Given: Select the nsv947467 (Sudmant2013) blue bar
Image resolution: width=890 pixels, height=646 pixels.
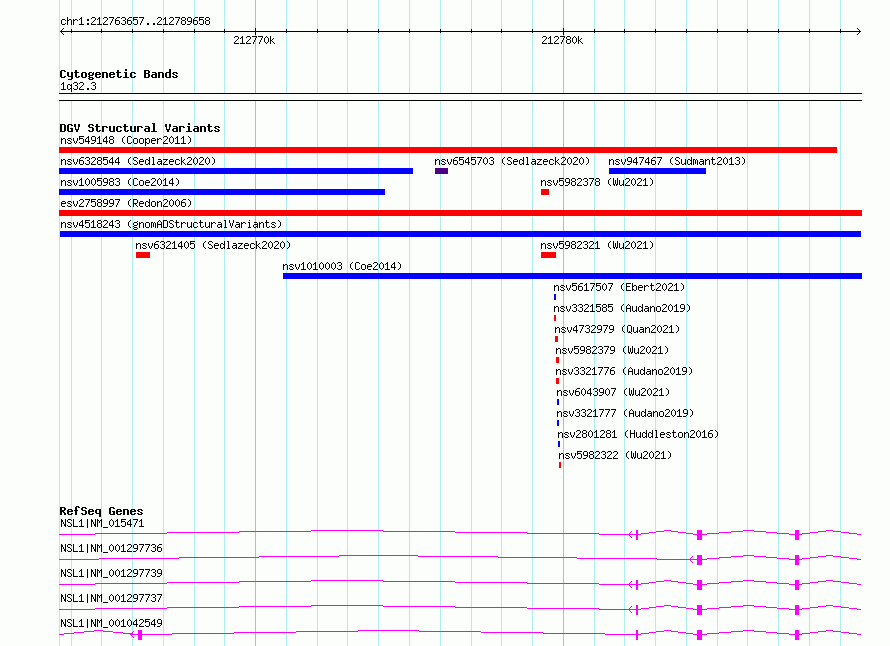Looking at the screenshot, I should tap(657, 171).
